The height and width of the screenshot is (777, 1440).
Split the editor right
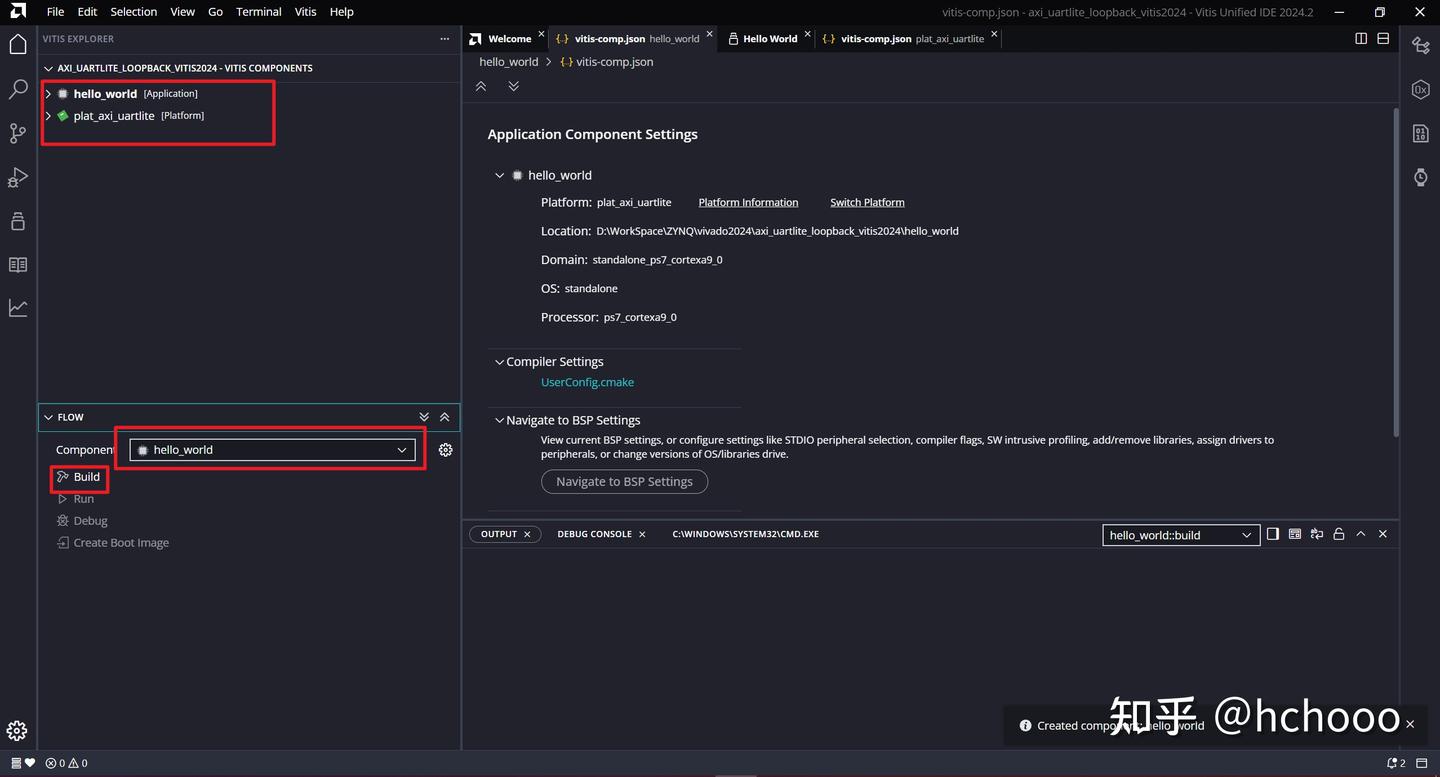[1361, 39]
